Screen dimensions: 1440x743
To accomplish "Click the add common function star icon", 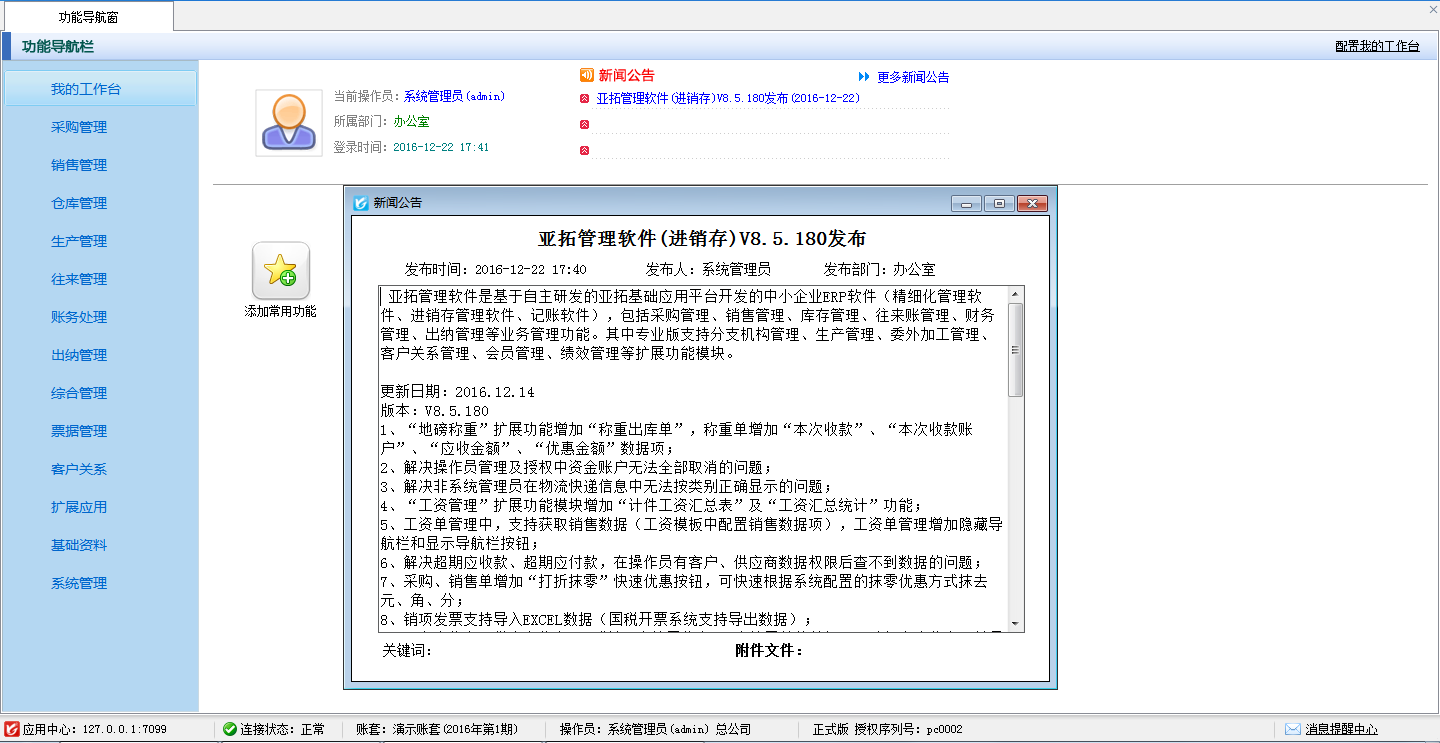I will (280, 271).
